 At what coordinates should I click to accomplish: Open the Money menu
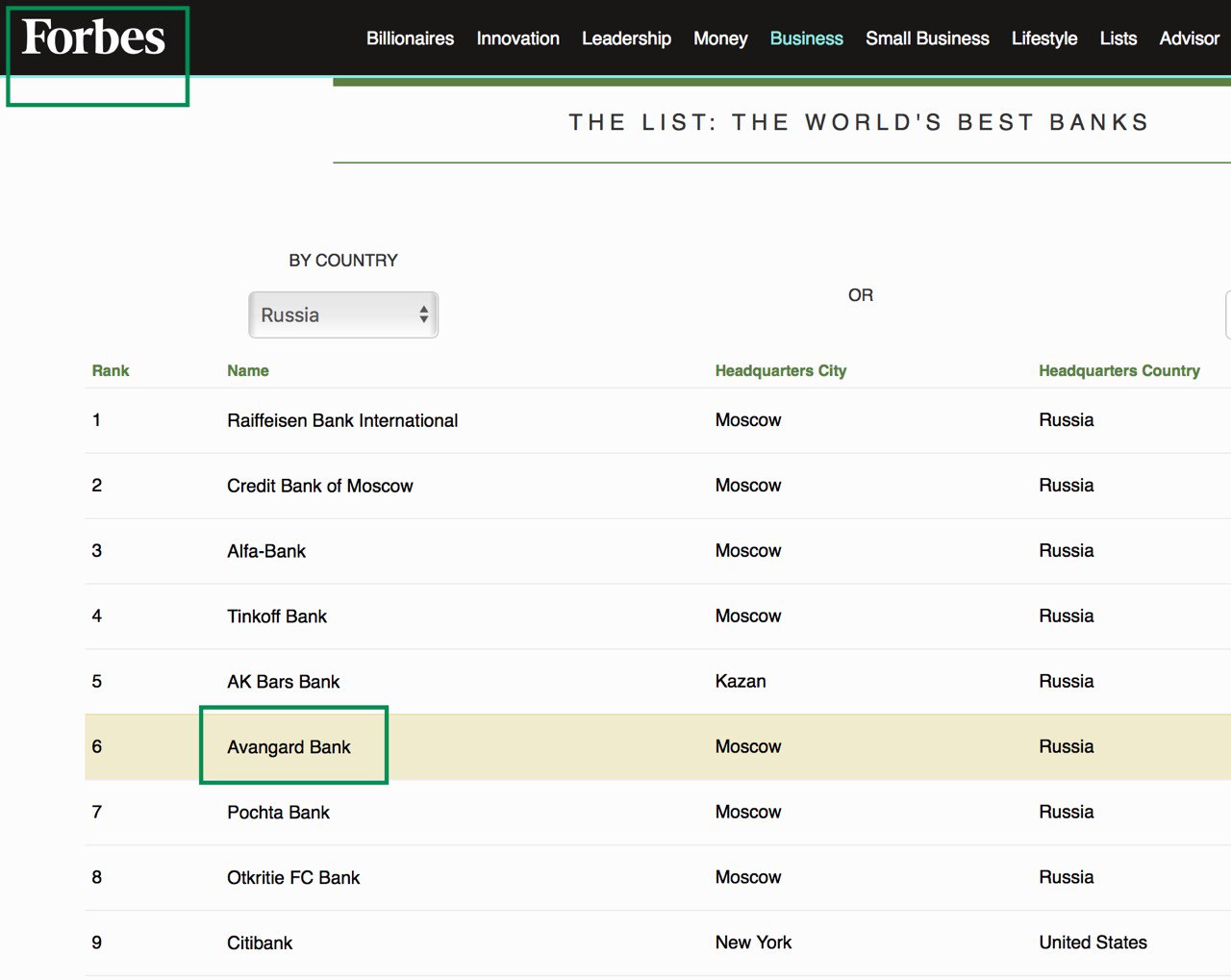point(720,38)
